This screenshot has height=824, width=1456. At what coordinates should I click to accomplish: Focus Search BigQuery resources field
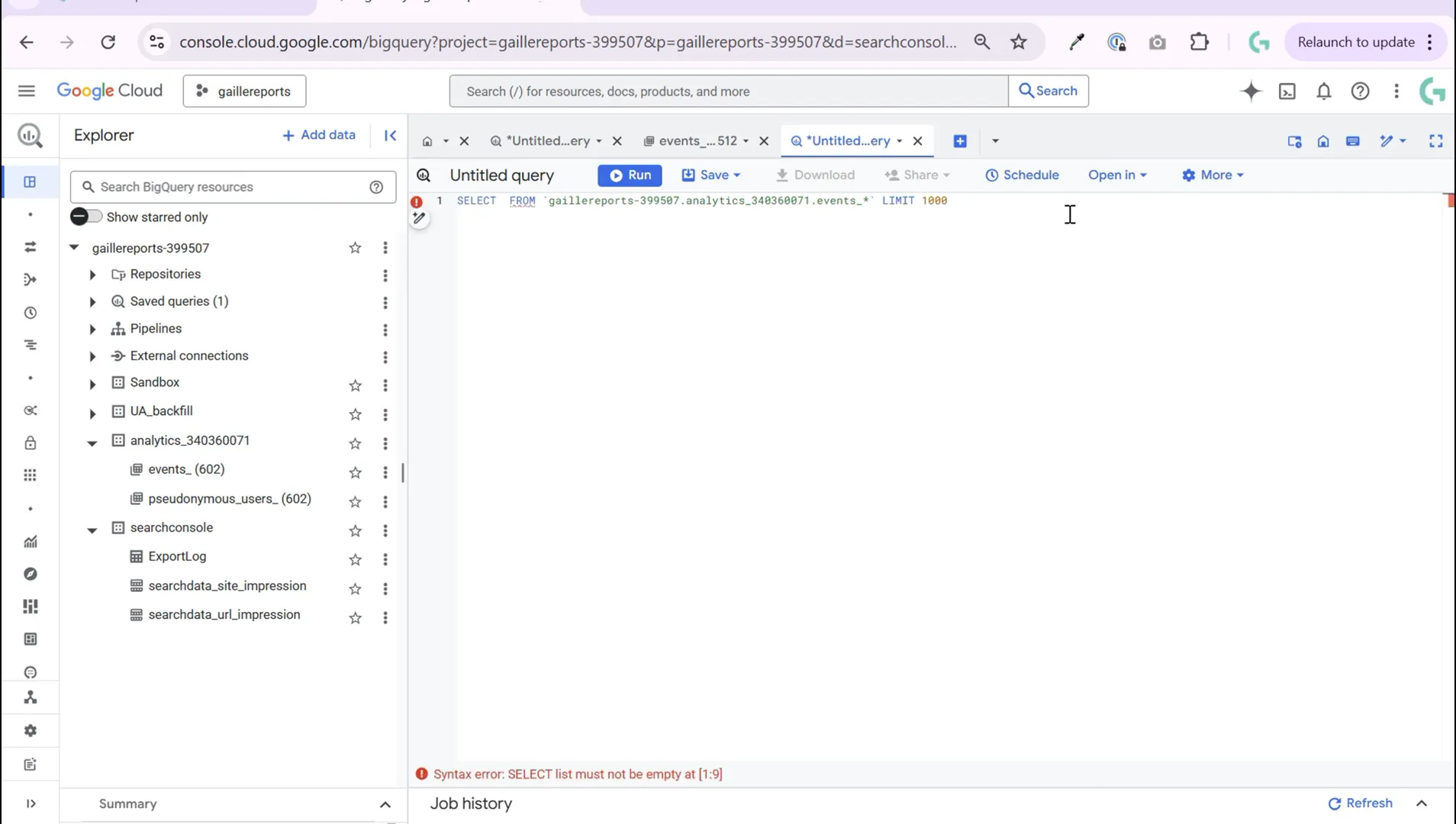coord(233,187)
